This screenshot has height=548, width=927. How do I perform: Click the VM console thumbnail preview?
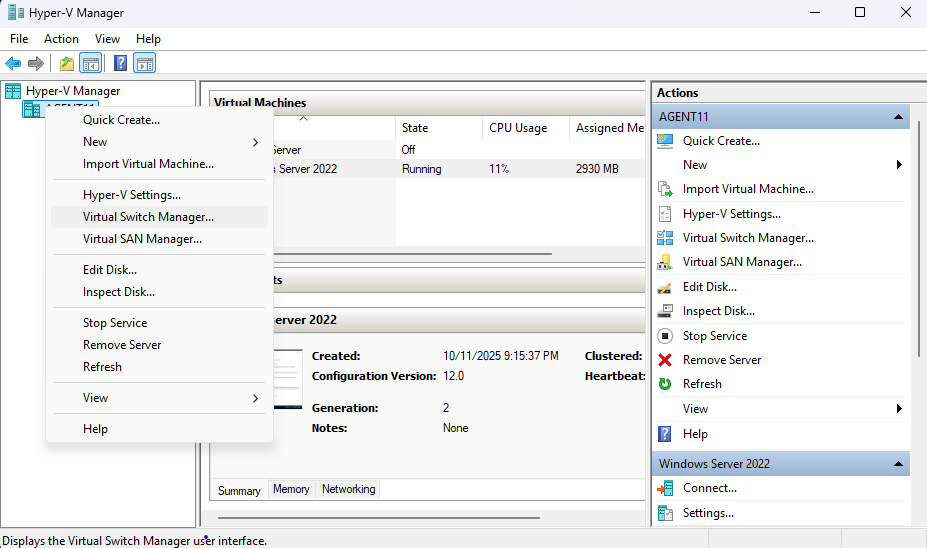288,379
